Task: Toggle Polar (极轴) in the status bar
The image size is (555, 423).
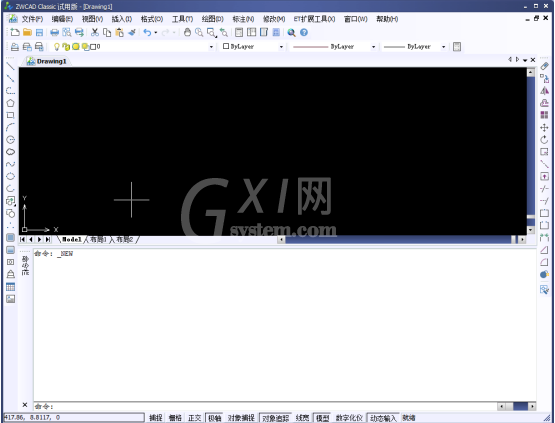Action: [x=214, y=418]
